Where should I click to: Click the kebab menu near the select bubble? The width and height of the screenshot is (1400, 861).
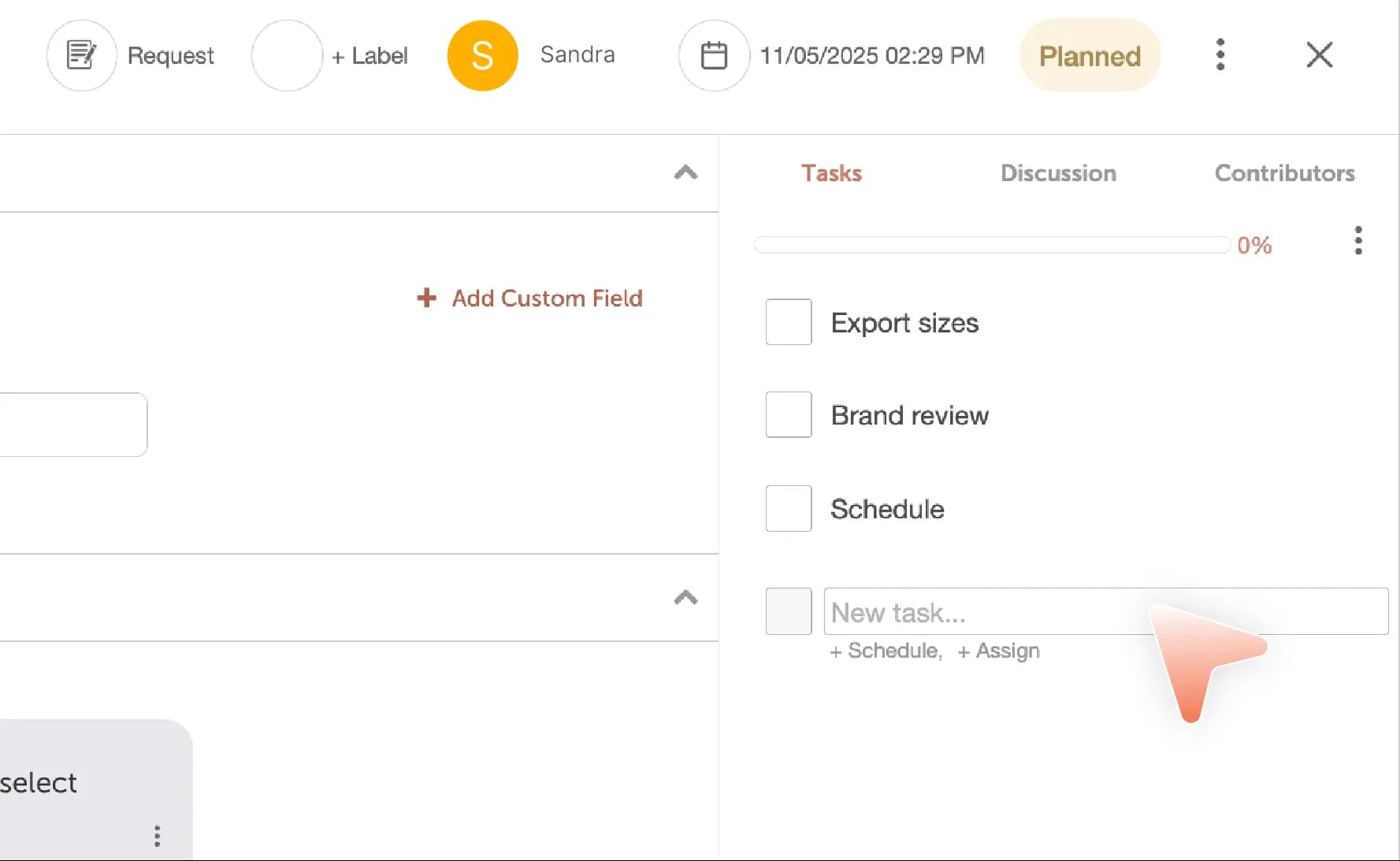coord(157,837)
